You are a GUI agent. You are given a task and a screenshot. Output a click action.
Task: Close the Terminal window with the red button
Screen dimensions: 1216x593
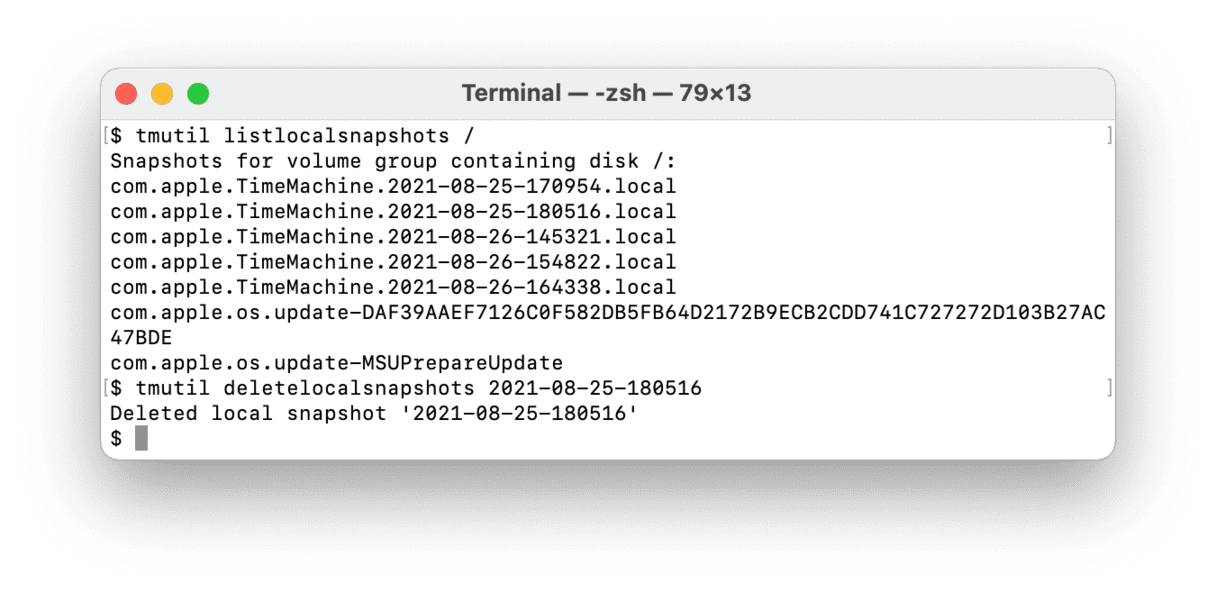click(126, 94)
